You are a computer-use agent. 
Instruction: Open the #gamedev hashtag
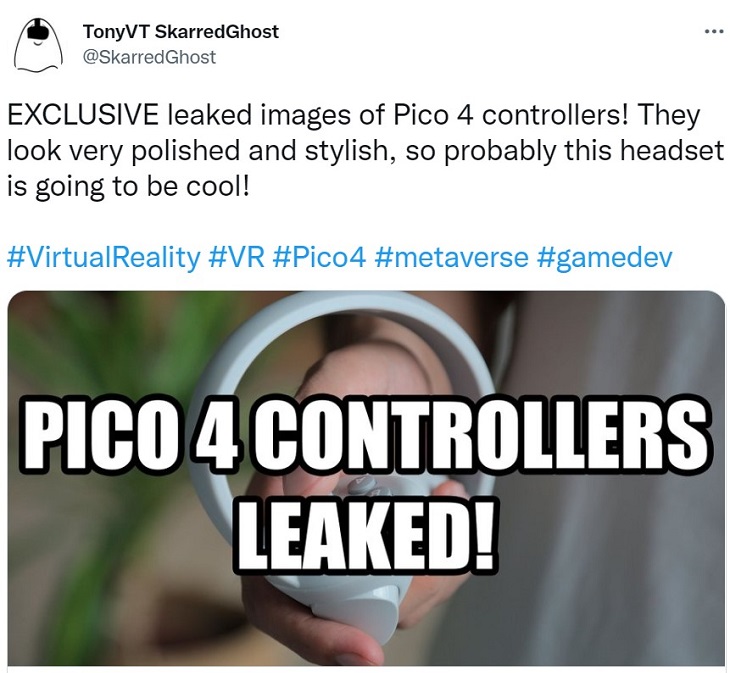(x=605, y=257)
